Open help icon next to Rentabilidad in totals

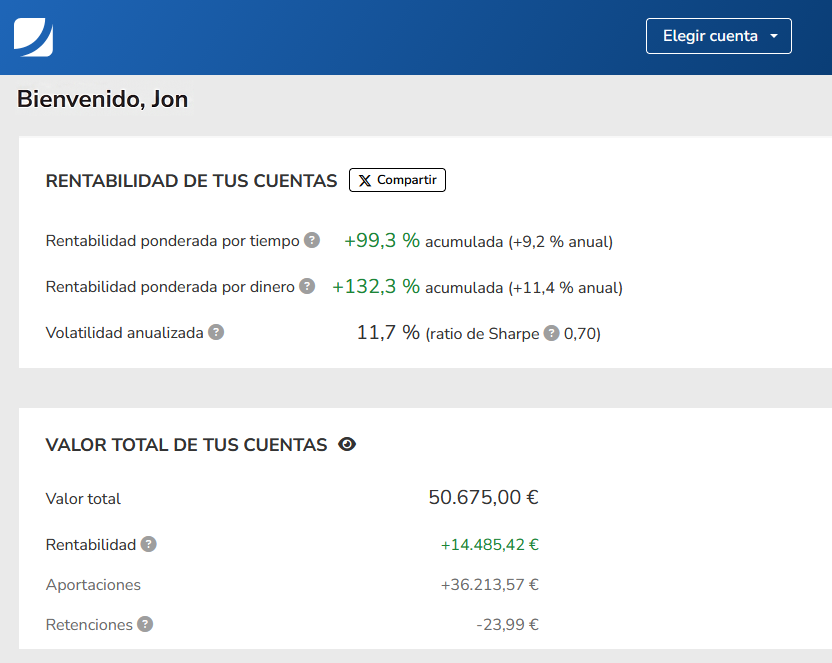tap(149, 544)
